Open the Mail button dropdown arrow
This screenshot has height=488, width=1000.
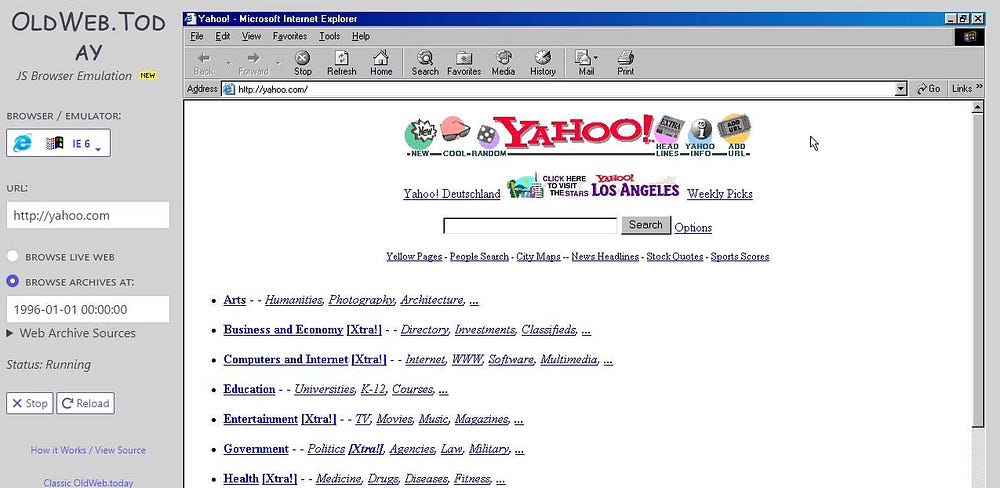596,57
